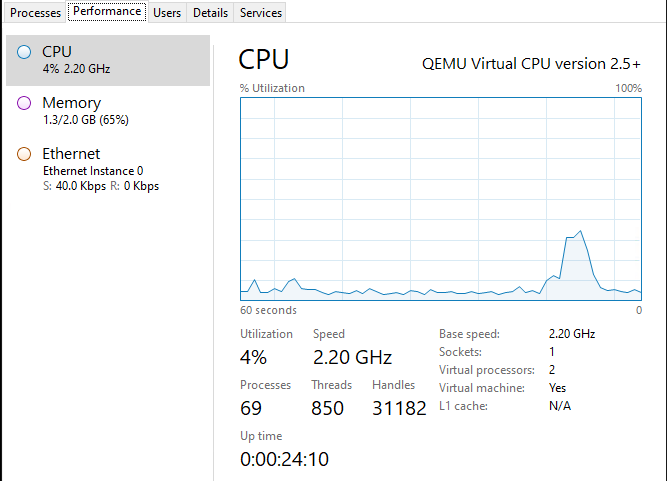Click the Handles count 31182

(x=399, y=408)
